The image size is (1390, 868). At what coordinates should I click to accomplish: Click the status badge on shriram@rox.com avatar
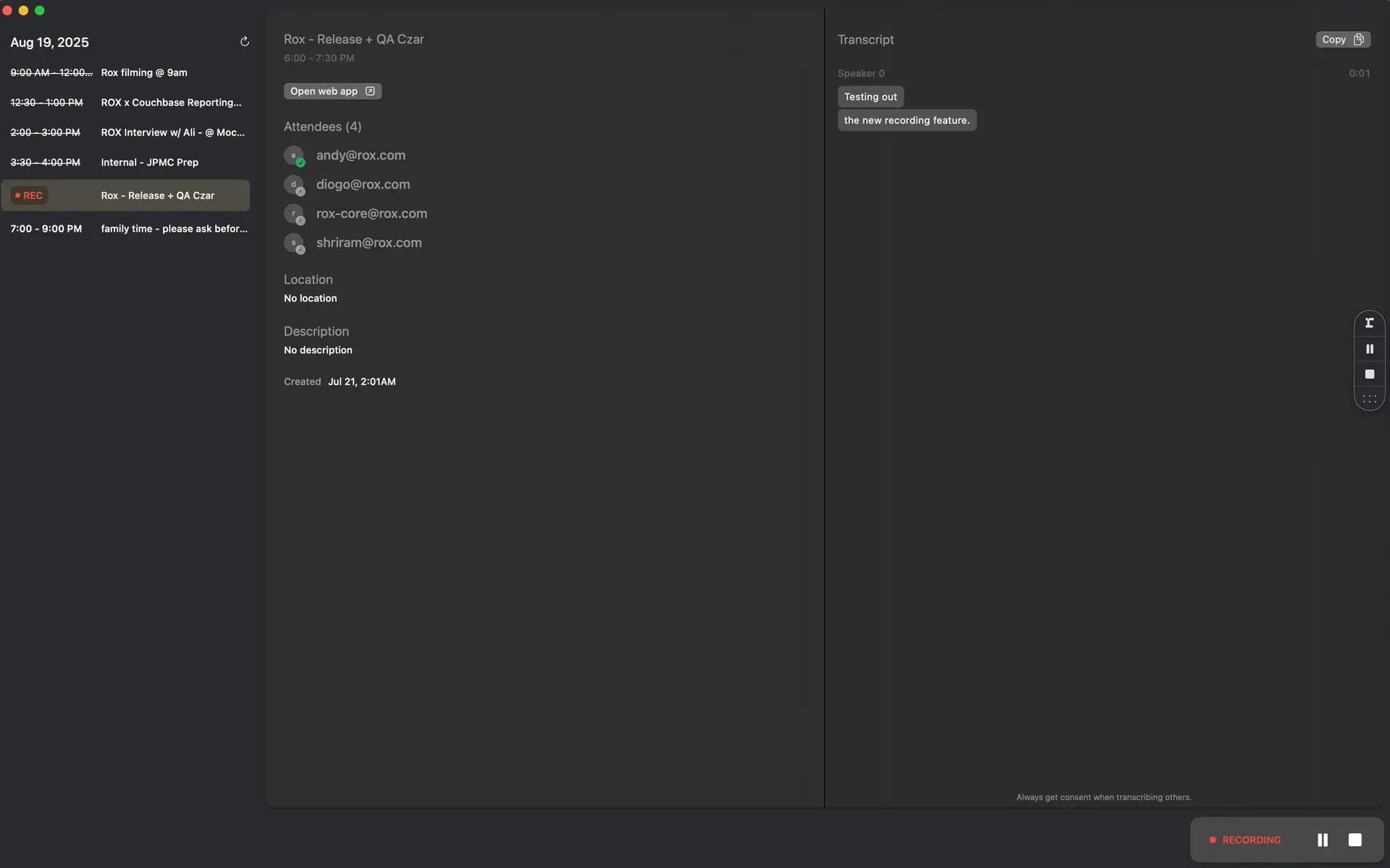[x=301, y=250]
